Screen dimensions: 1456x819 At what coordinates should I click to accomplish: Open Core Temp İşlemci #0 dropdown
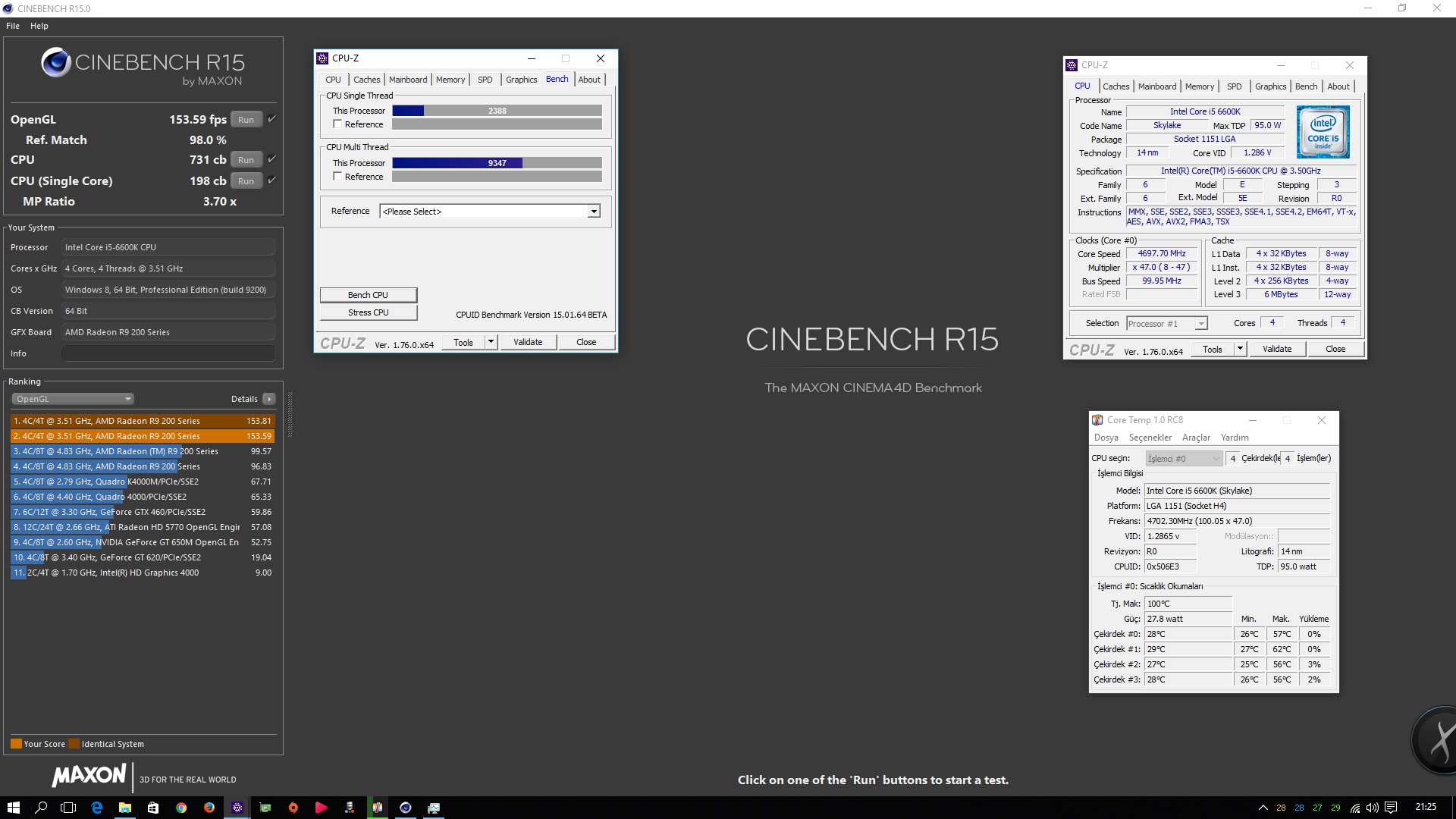[x=1183, y=459]
